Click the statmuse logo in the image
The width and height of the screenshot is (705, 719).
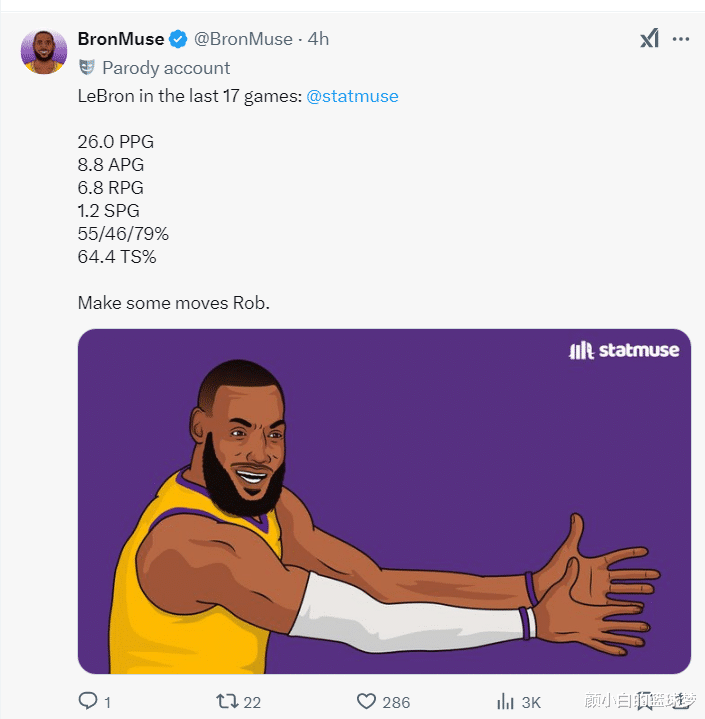click(624, 350)
